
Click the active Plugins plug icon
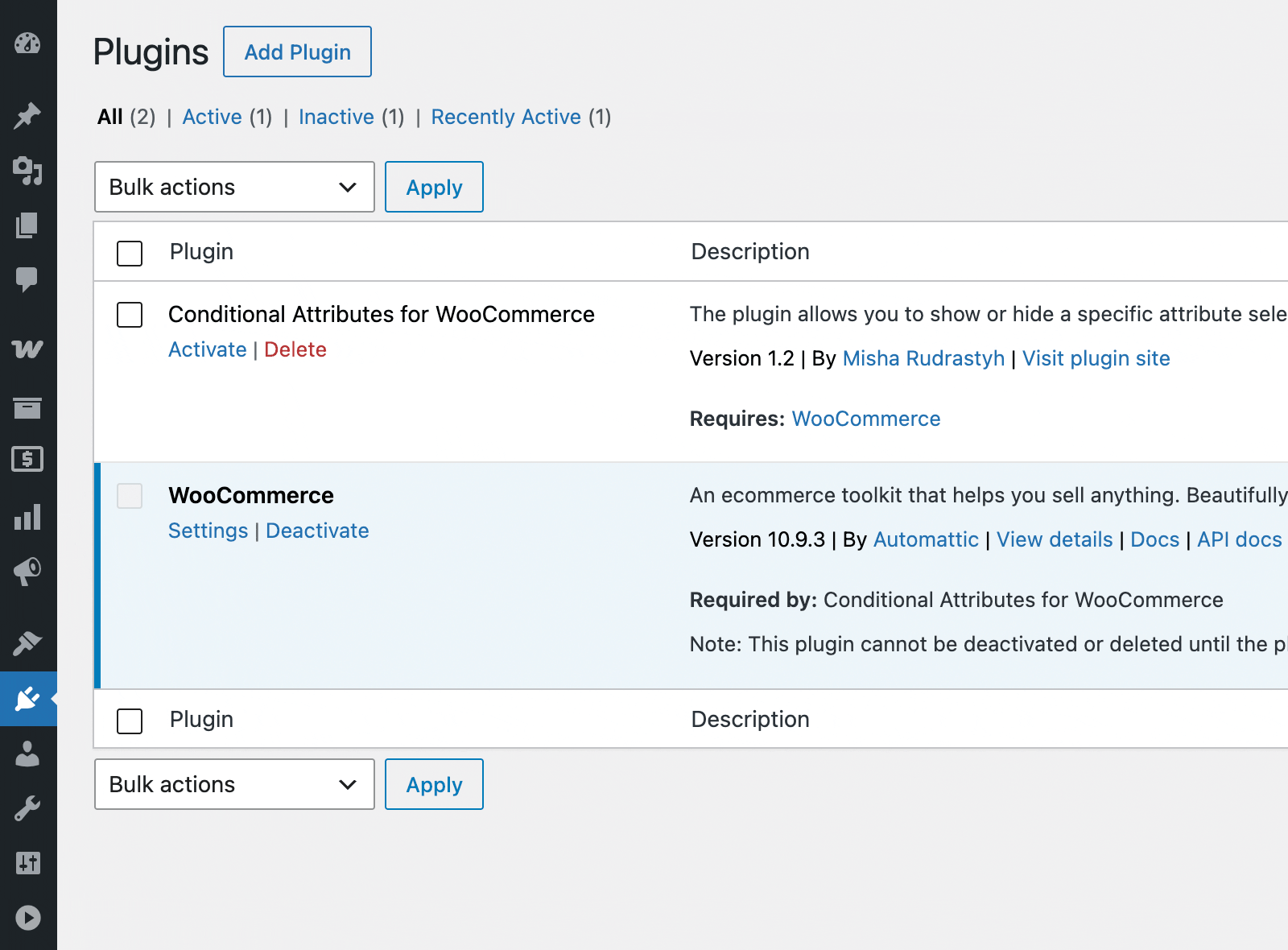tap(27, 699)
